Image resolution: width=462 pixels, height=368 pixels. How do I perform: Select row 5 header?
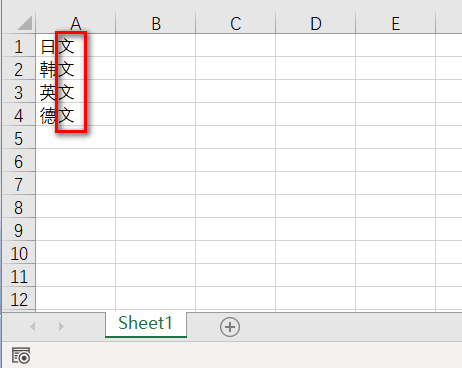pyautogui.click(x=19, y=138)
